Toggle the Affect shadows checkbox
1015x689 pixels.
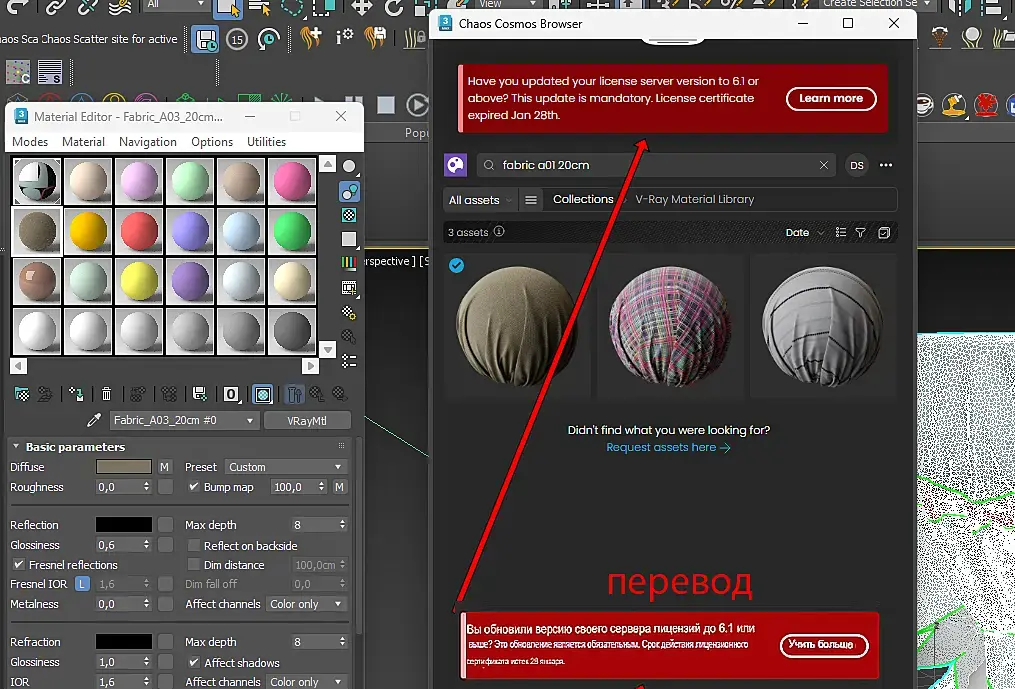[194, 662]
